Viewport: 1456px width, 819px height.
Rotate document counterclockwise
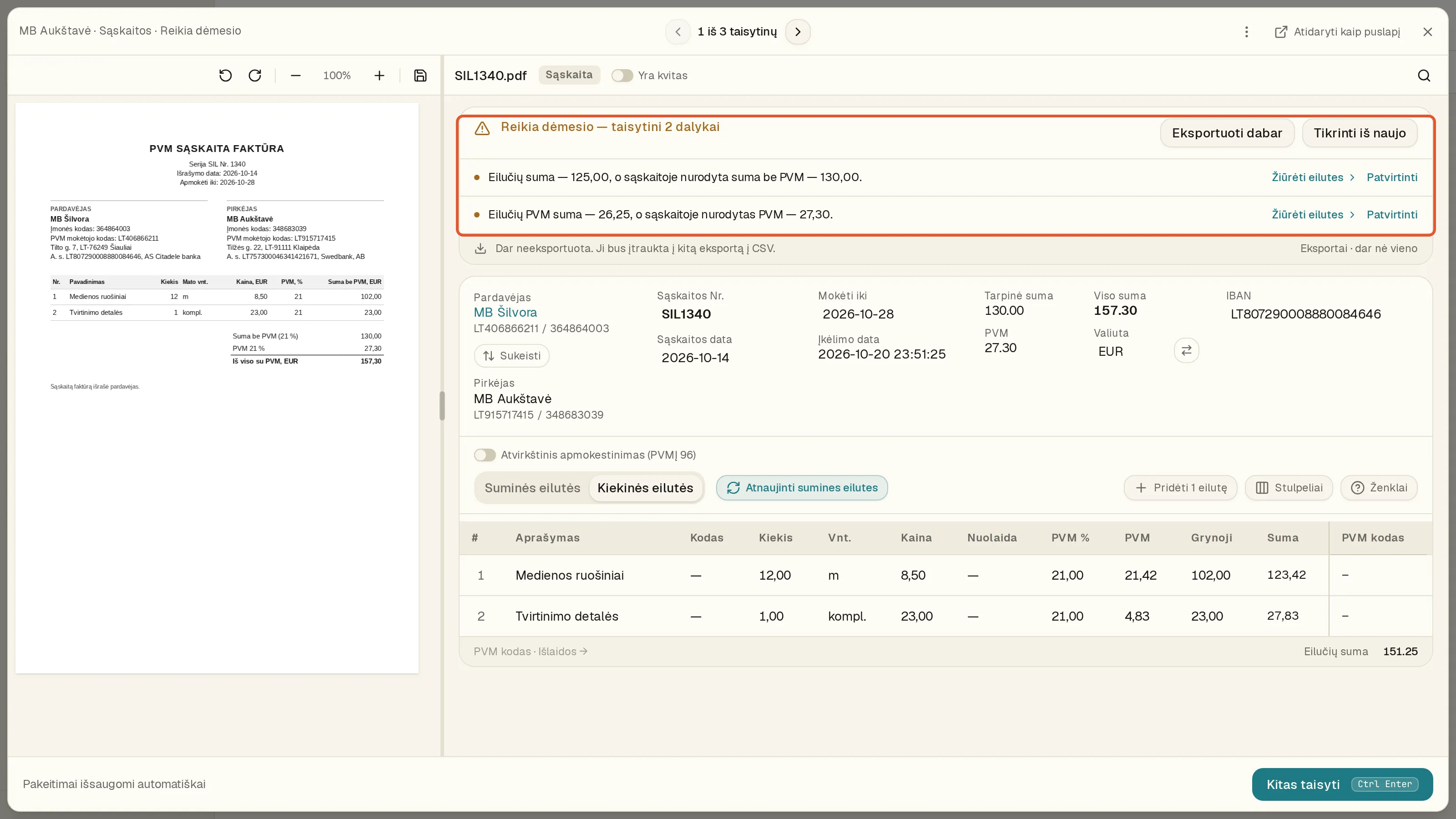[225, 75]
